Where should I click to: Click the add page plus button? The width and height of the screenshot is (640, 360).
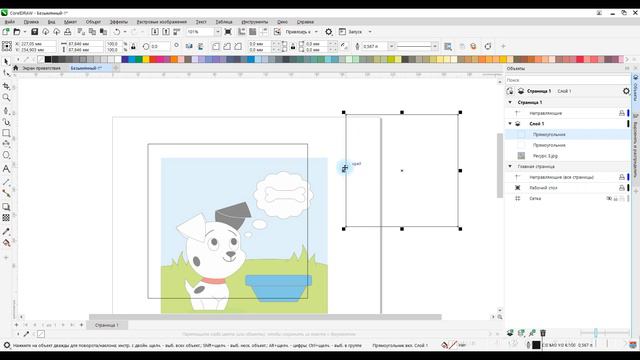pos(81,325)
